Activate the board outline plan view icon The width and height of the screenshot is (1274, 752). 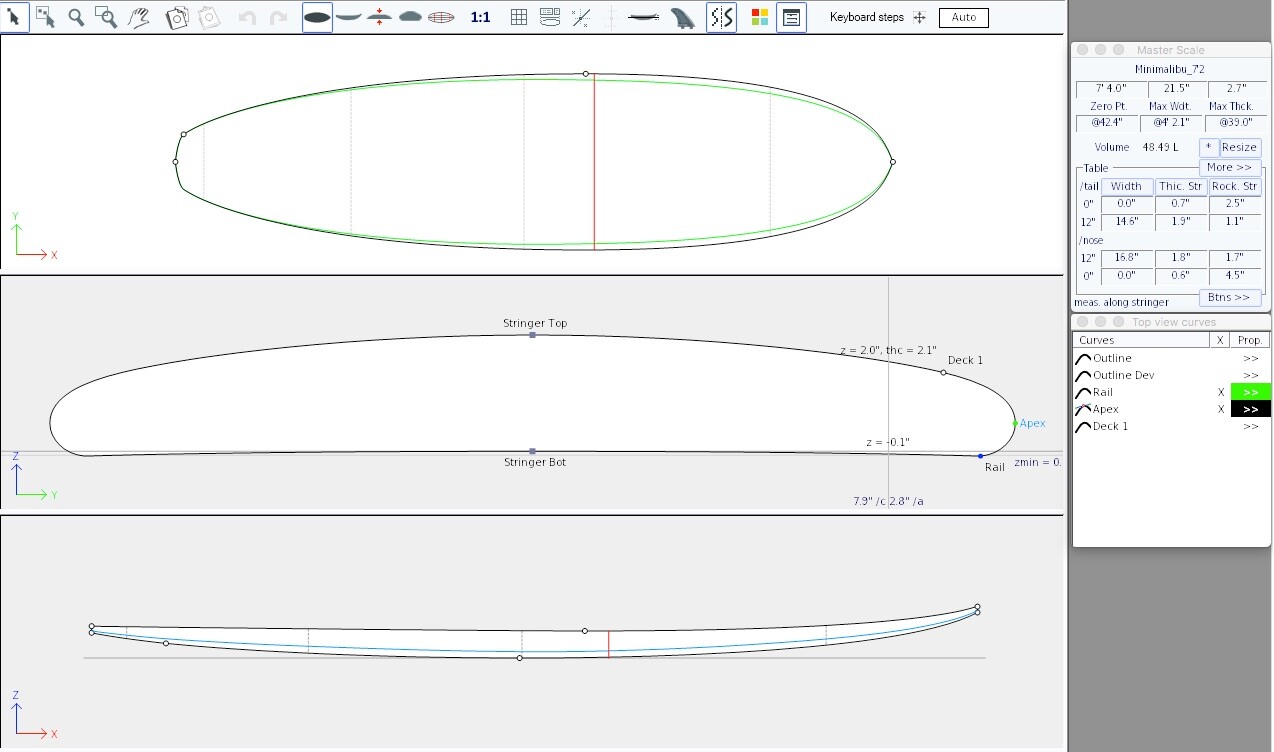[x=317, y=16]
